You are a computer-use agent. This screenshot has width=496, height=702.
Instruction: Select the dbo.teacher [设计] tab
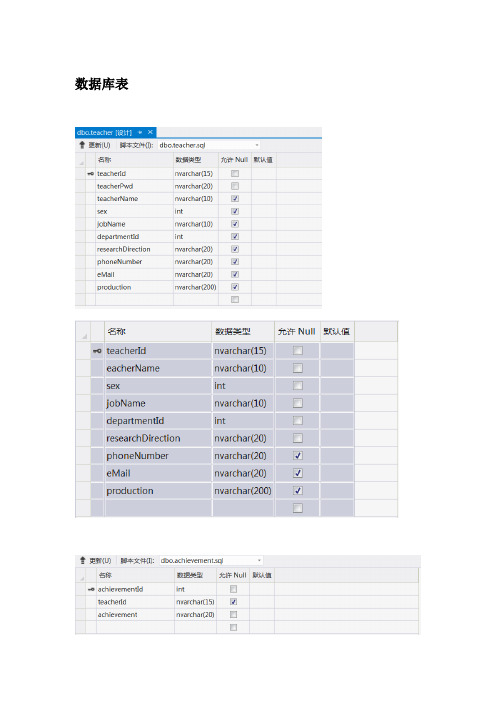(x=105, y=132)
